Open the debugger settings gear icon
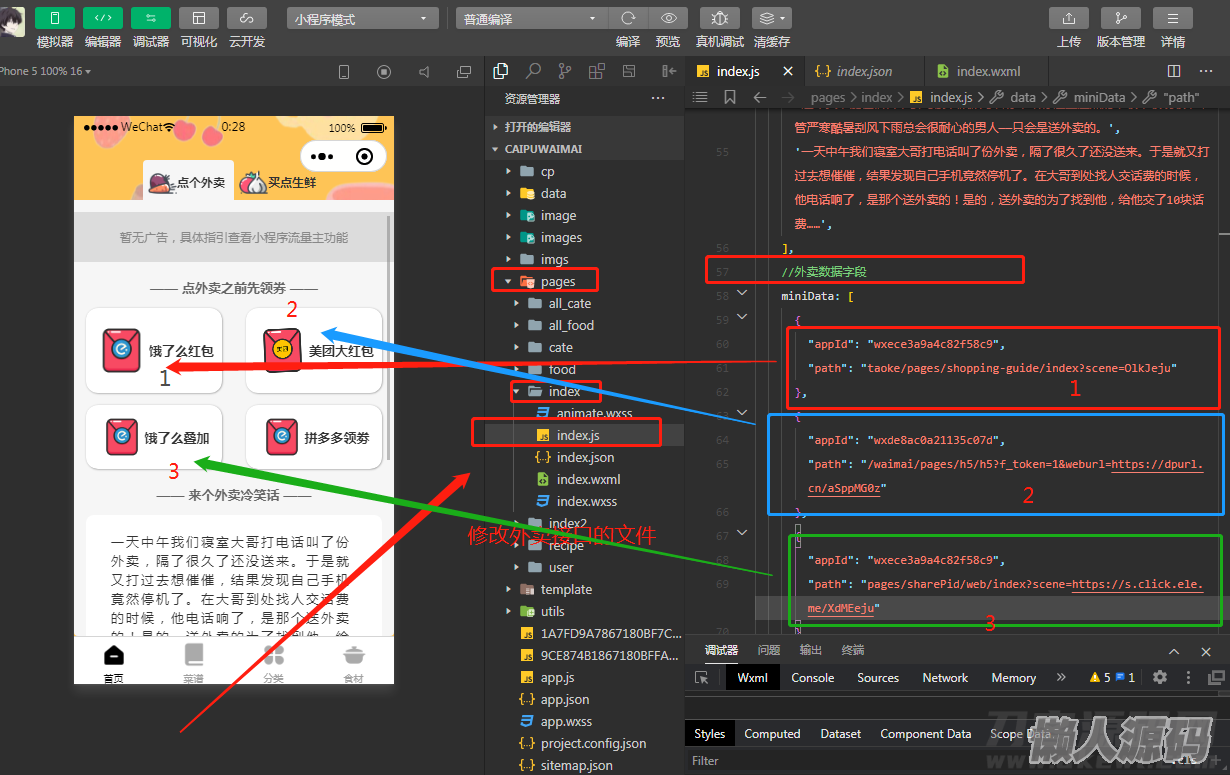Screen dimensions: 1230x775 pyautogui.click(x=1160, y=677)
